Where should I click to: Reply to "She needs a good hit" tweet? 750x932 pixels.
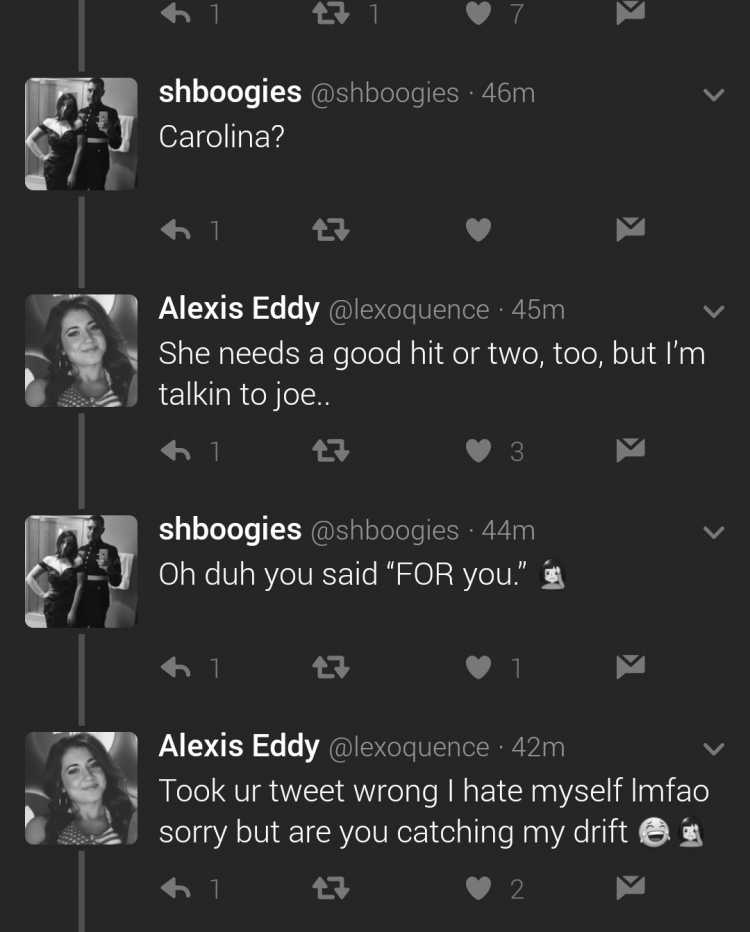[176, 451]
